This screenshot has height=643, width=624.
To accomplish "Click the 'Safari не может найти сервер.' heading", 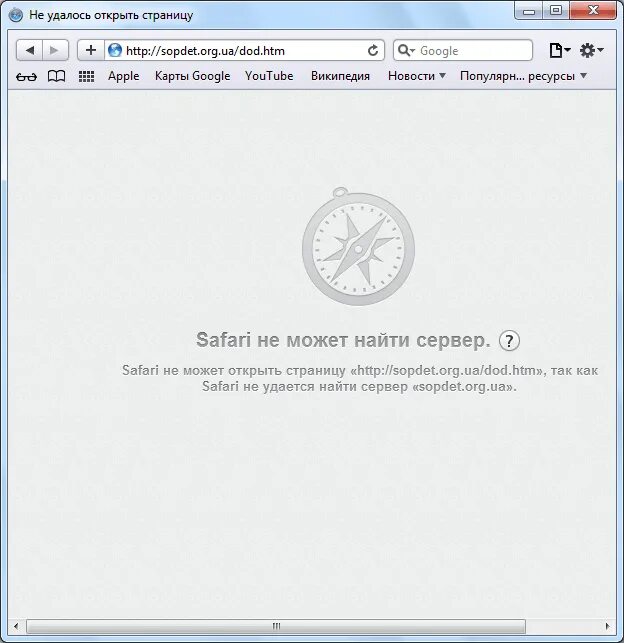I will pos(343,340).
